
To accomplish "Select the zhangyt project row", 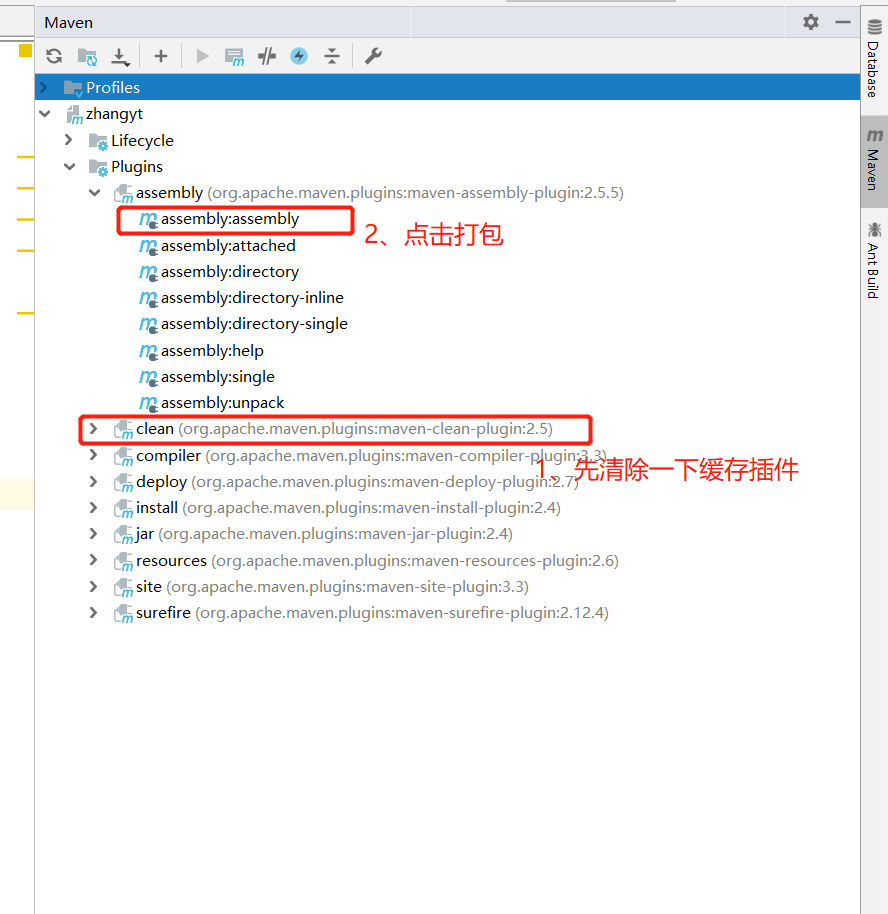I will [x=447, y=114].
